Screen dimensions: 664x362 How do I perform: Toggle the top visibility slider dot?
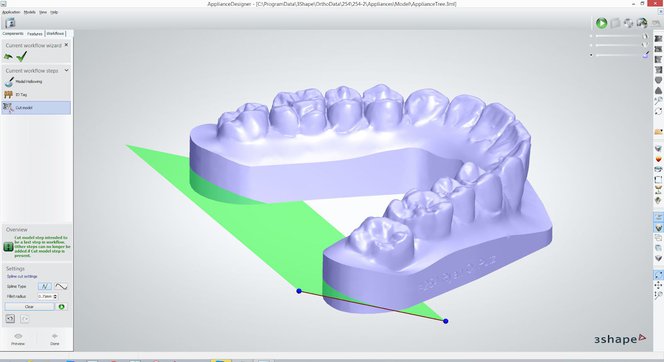point(591,36)
